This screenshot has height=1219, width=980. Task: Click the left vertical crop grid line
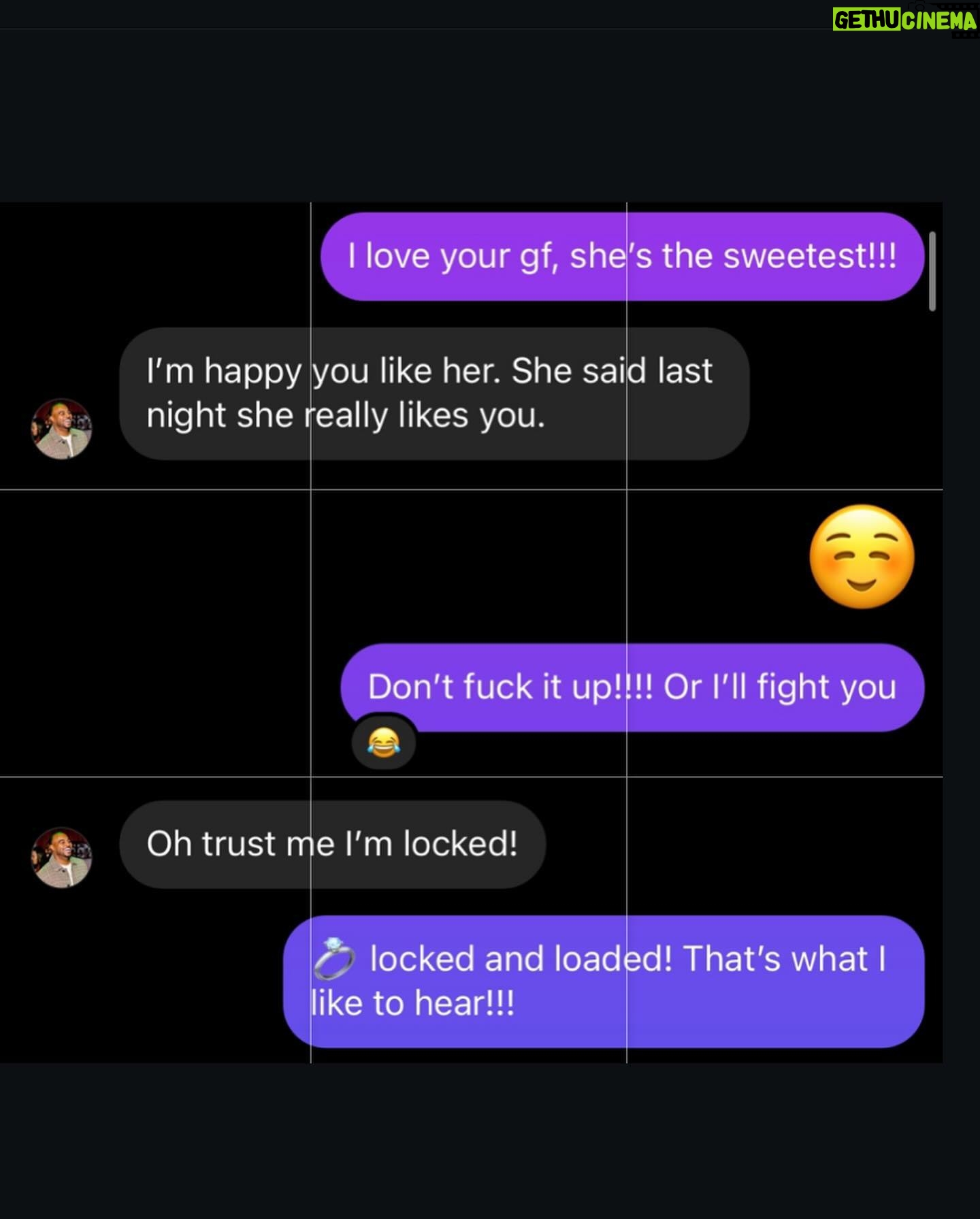coord(311,632)
